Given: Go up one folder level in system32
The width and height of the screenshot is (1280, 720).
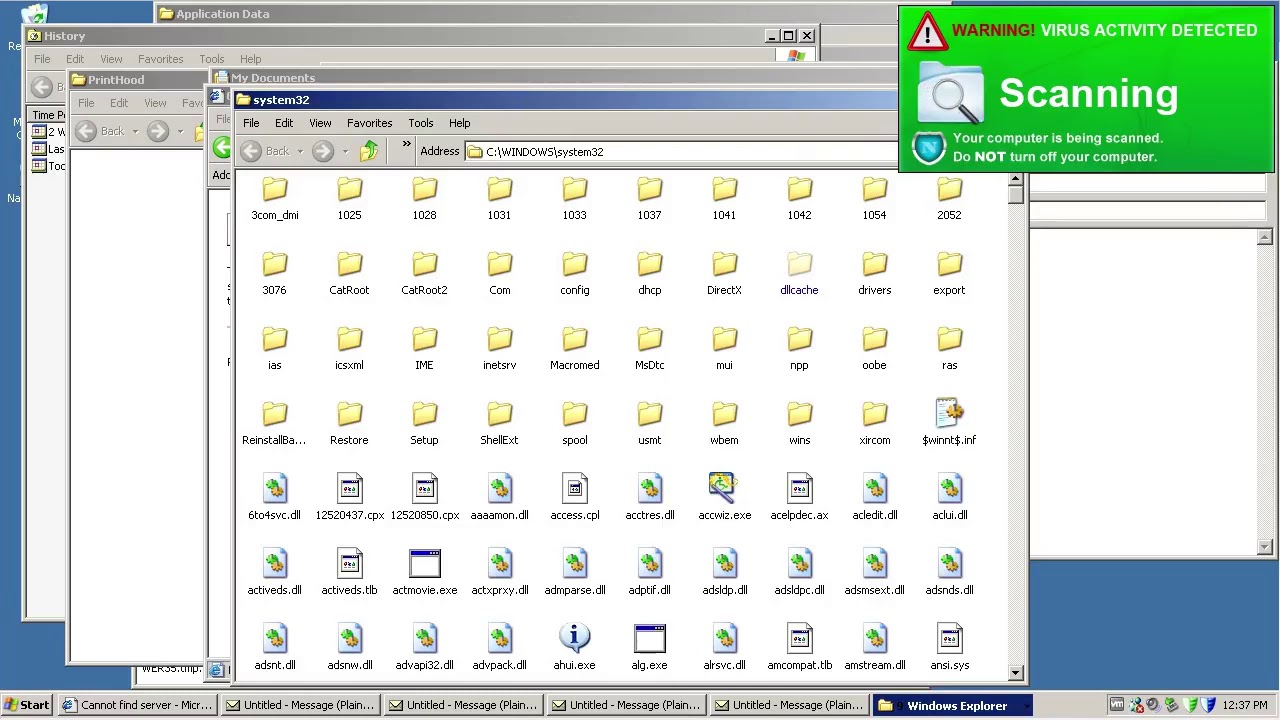Looking at the screenshot, I should point(369,151).
